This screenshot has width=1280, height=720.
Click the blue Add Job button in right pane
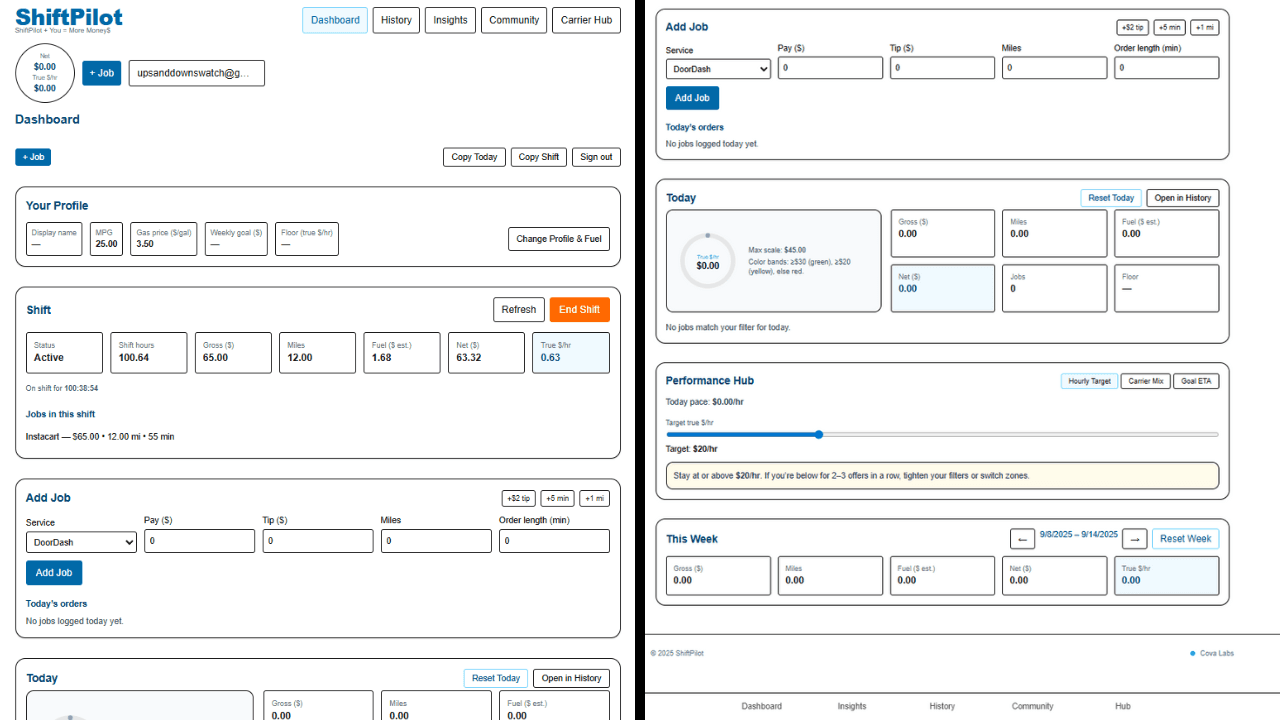pyautogui.click(x=692, y=98)
